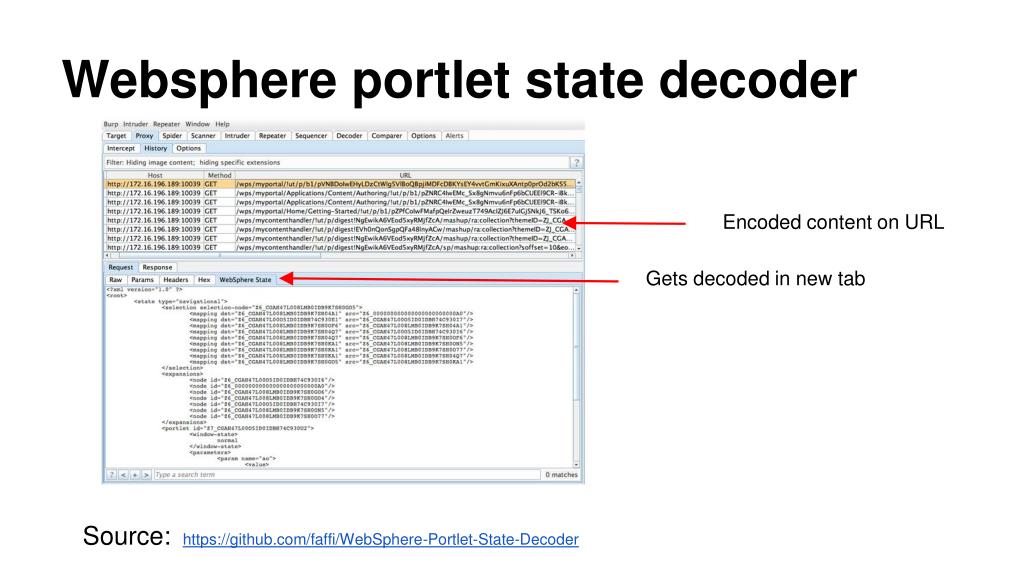Open the main Options tab next to Comparer

pyautogui.click(x=423, y=136)
